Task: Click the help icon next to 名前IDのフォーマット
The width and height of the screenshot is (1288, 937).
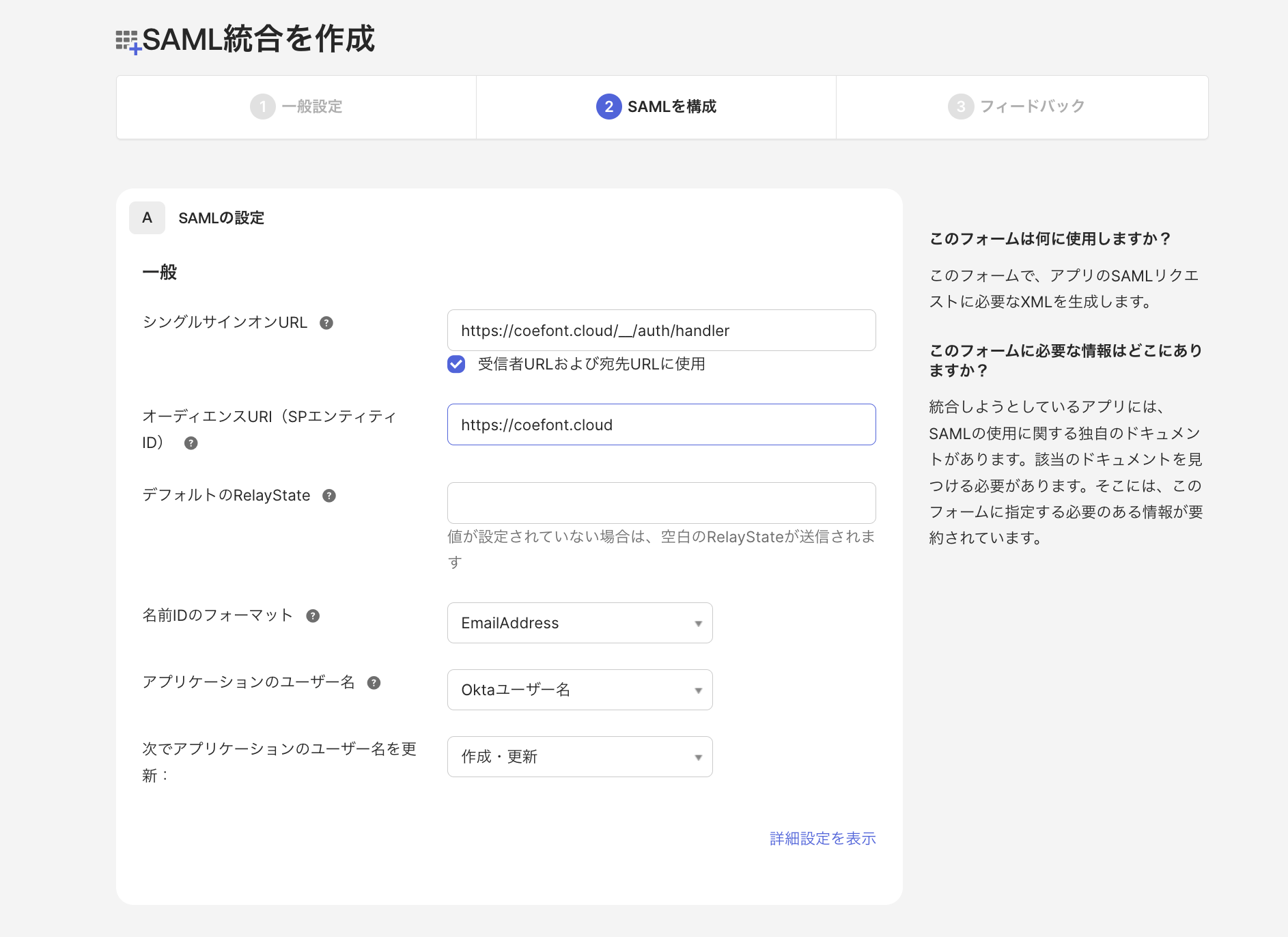Action: (313, 616)
